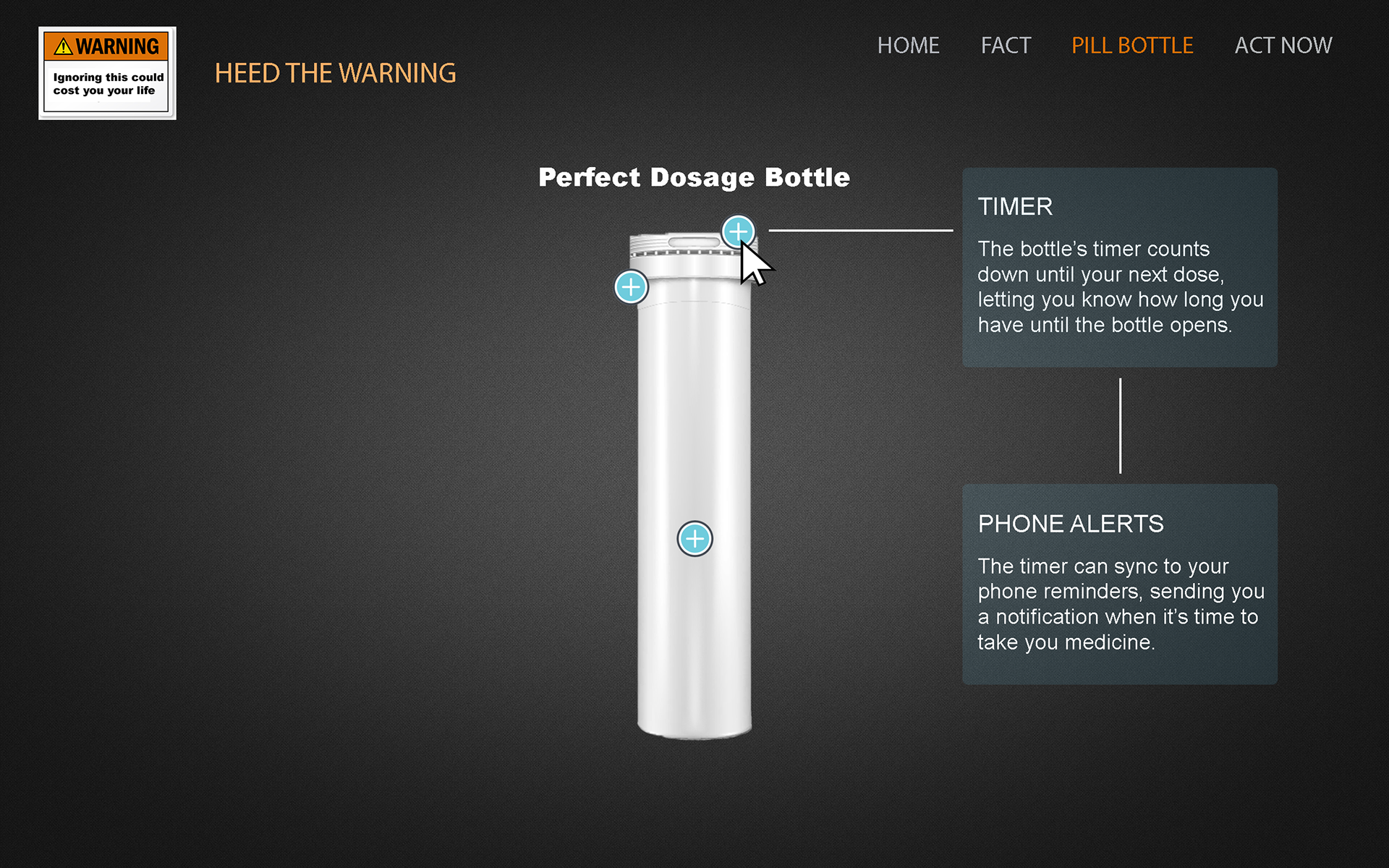1389x868 pixels.
Task: Click the vertical line connecting the info panels
Action: pos(1120,426)
